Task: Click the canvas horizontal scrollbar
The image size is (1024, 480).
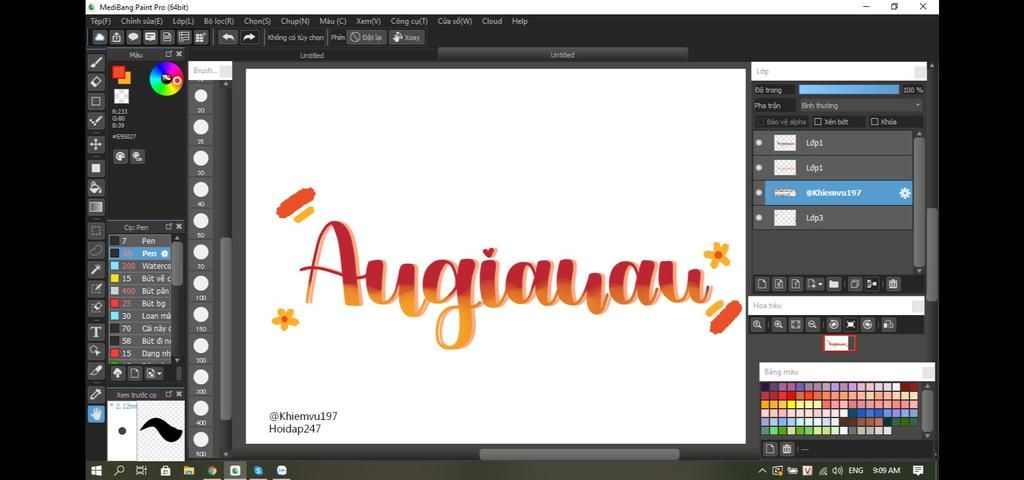Action: (x=579, y=454)
